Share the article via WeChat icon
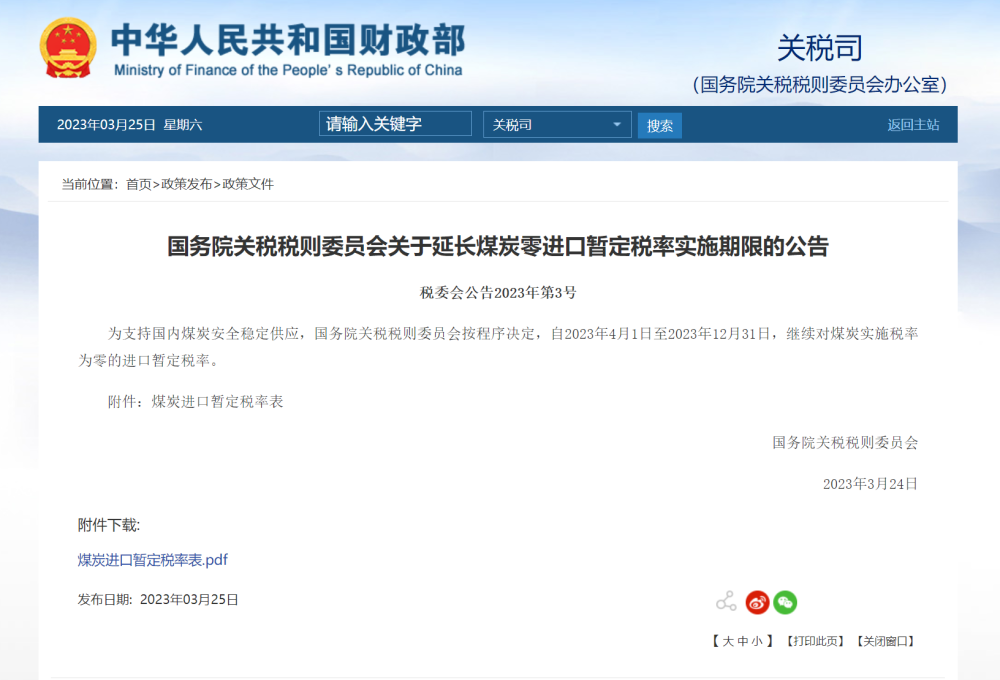Screen dimensions: 1000x680 coord(785,602)
